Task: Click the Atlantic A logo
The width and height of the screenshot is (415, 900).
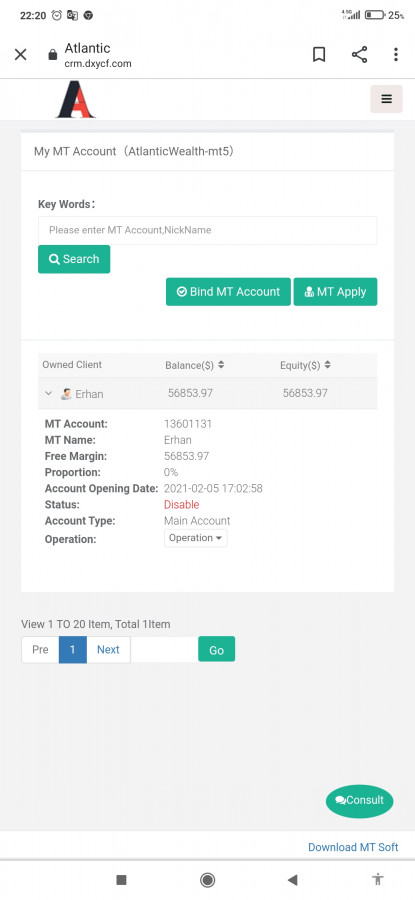Action: point(75,99)
